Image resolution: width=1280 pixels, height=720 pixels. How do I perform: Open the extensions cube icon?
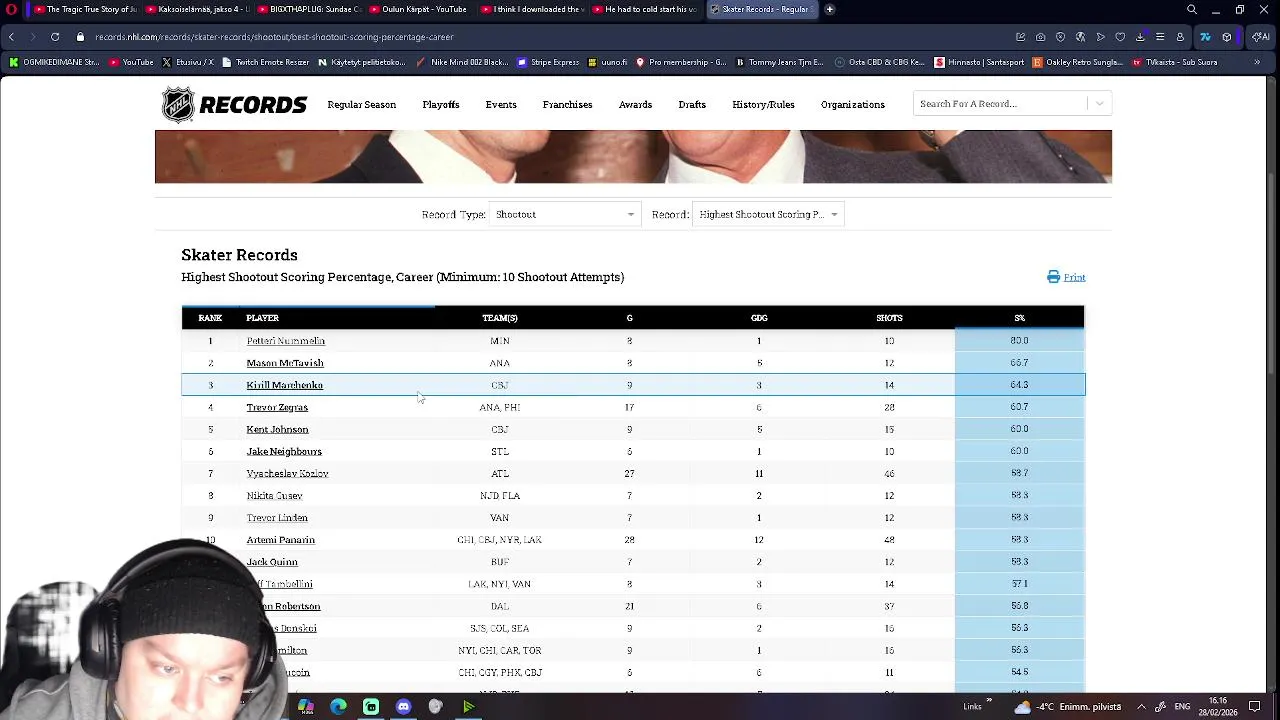point(1227,37)
